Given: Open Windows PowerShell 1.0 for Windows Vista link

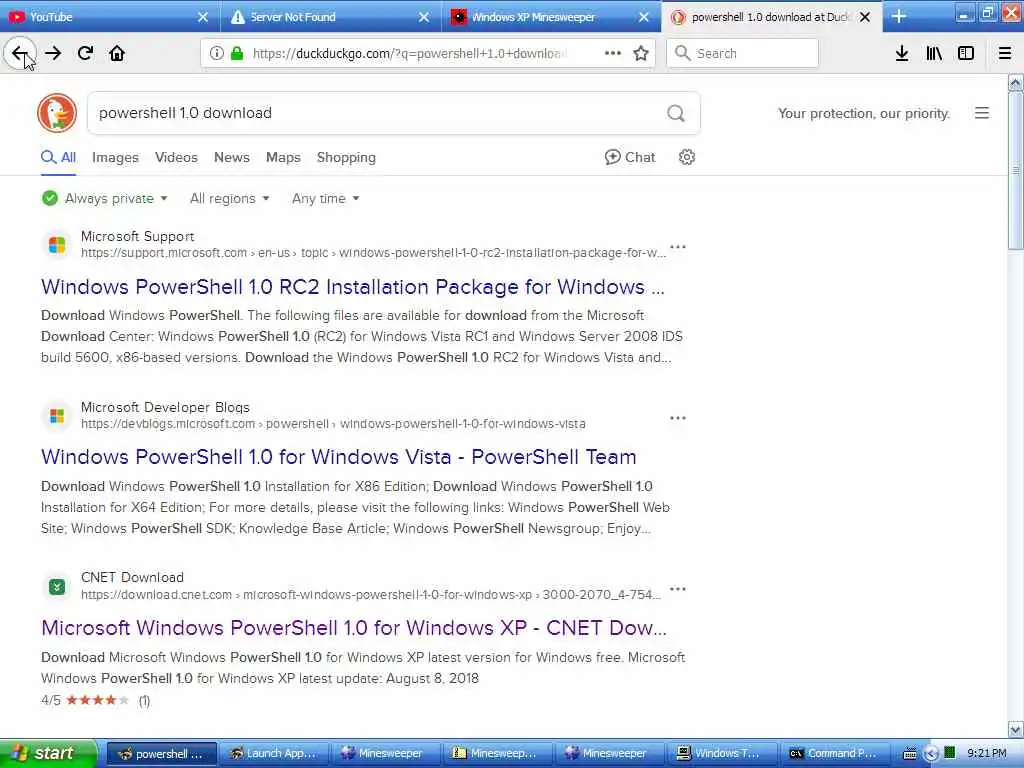Looking at the screenshot, I should point(338,456).
